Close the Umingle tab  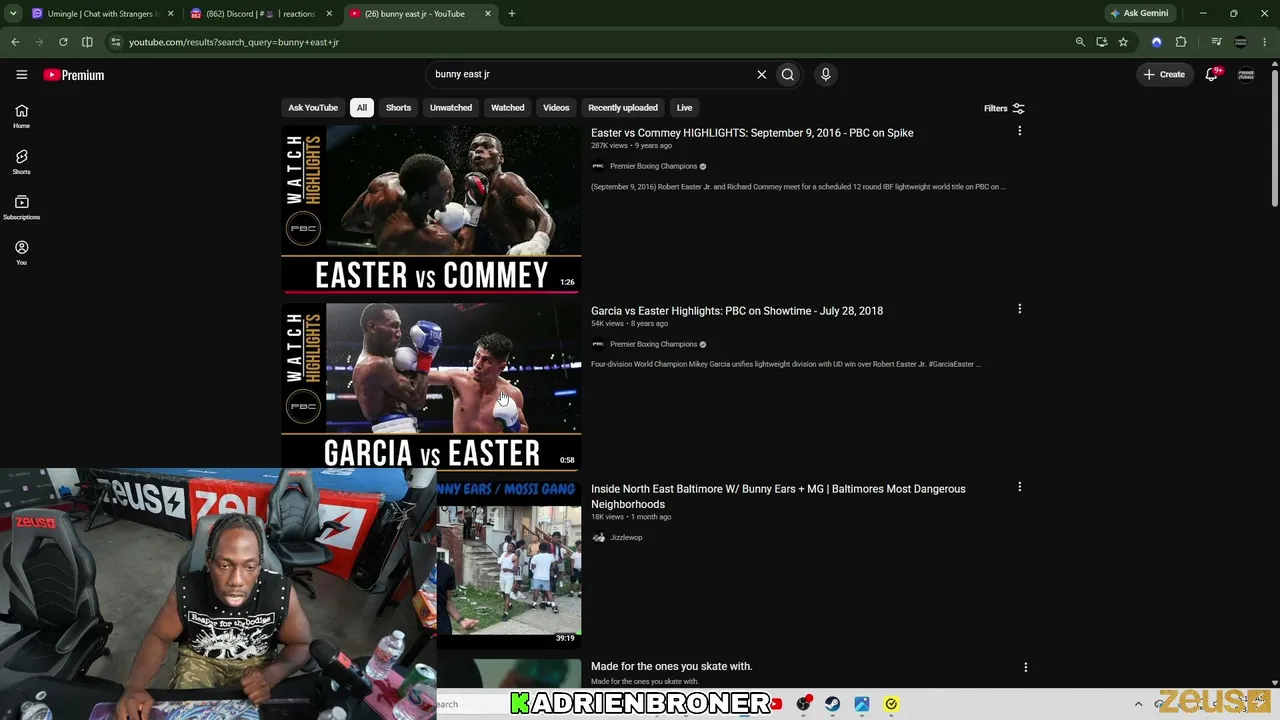(171, 14)
